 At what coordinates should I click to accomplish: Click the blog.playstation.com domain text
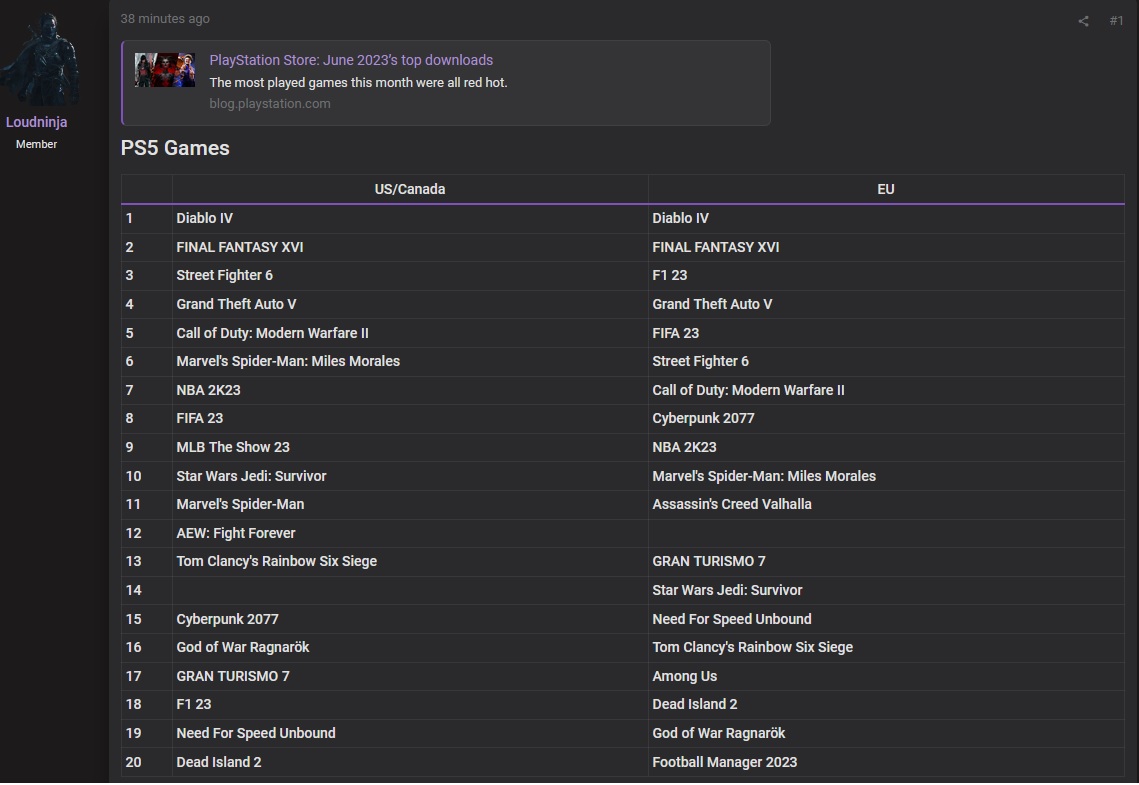[x=269, y=104]
